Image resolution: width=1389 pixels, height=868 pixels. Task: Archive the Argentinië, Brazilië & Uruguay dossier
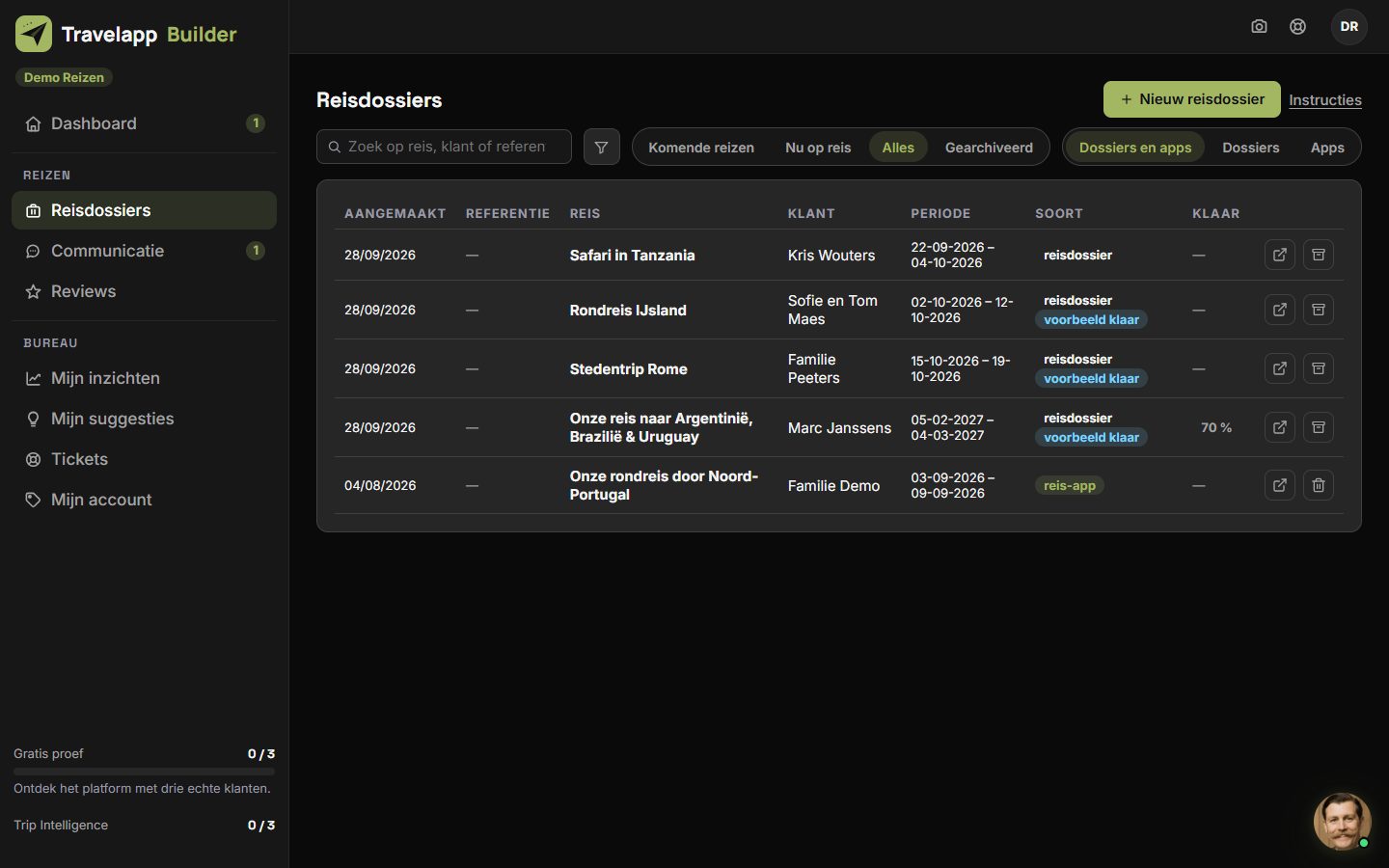tap(1319, 427)
